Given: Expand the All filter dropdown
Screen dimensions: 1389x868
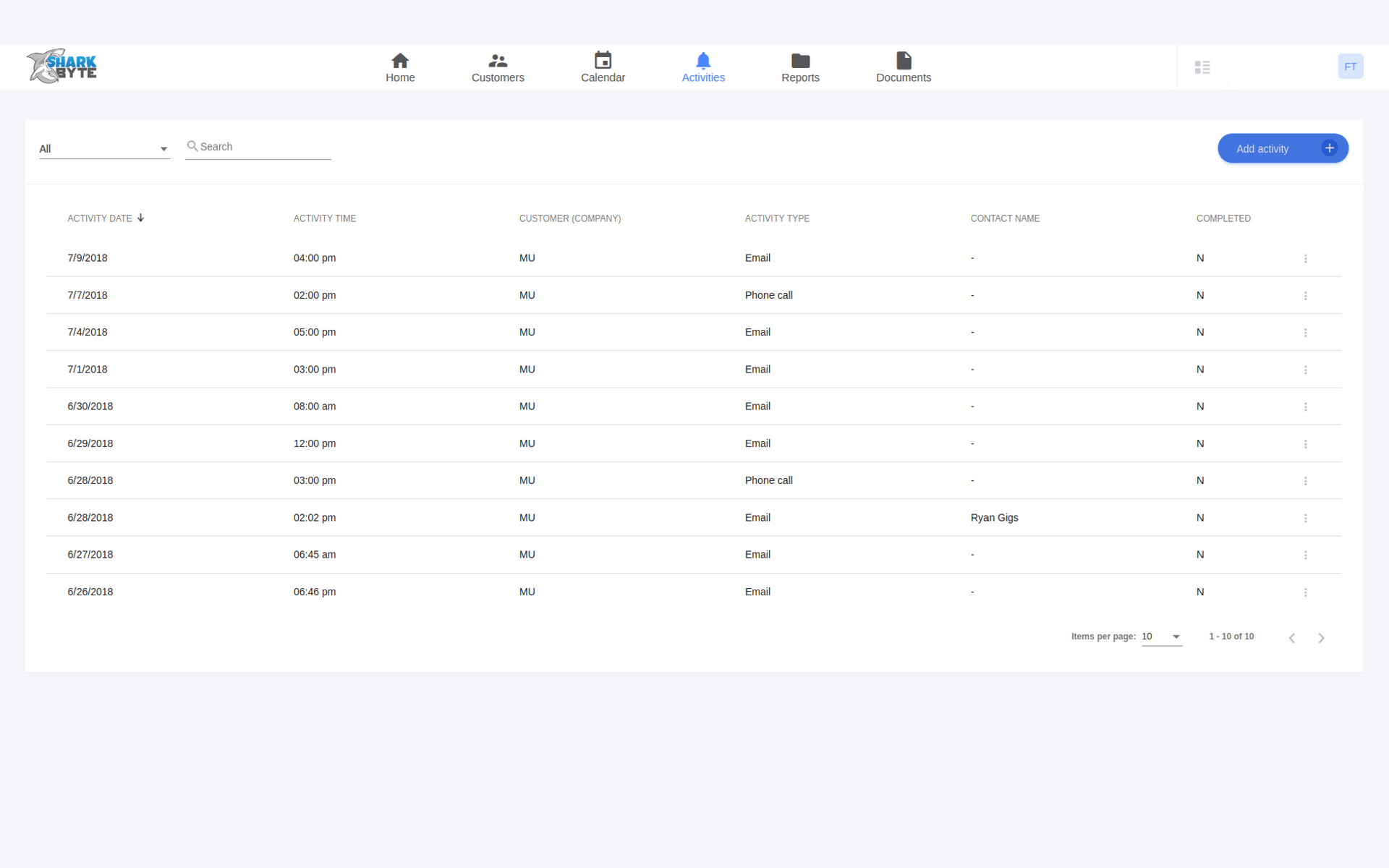Looking at the screenshot, I should point(104,149).
